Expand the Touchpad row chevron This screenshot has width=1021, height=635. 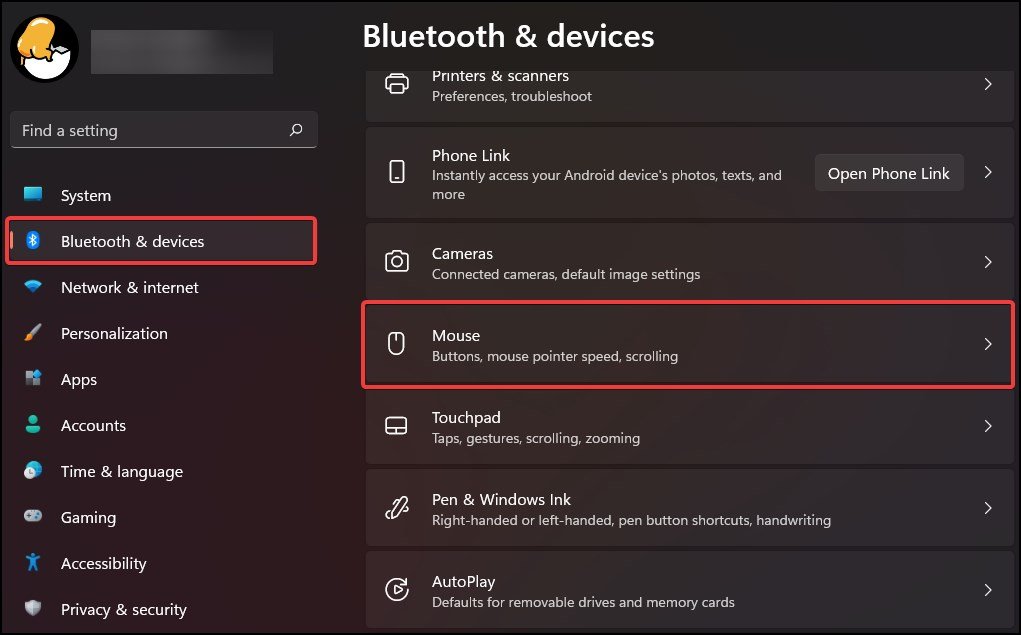[988, 426]
